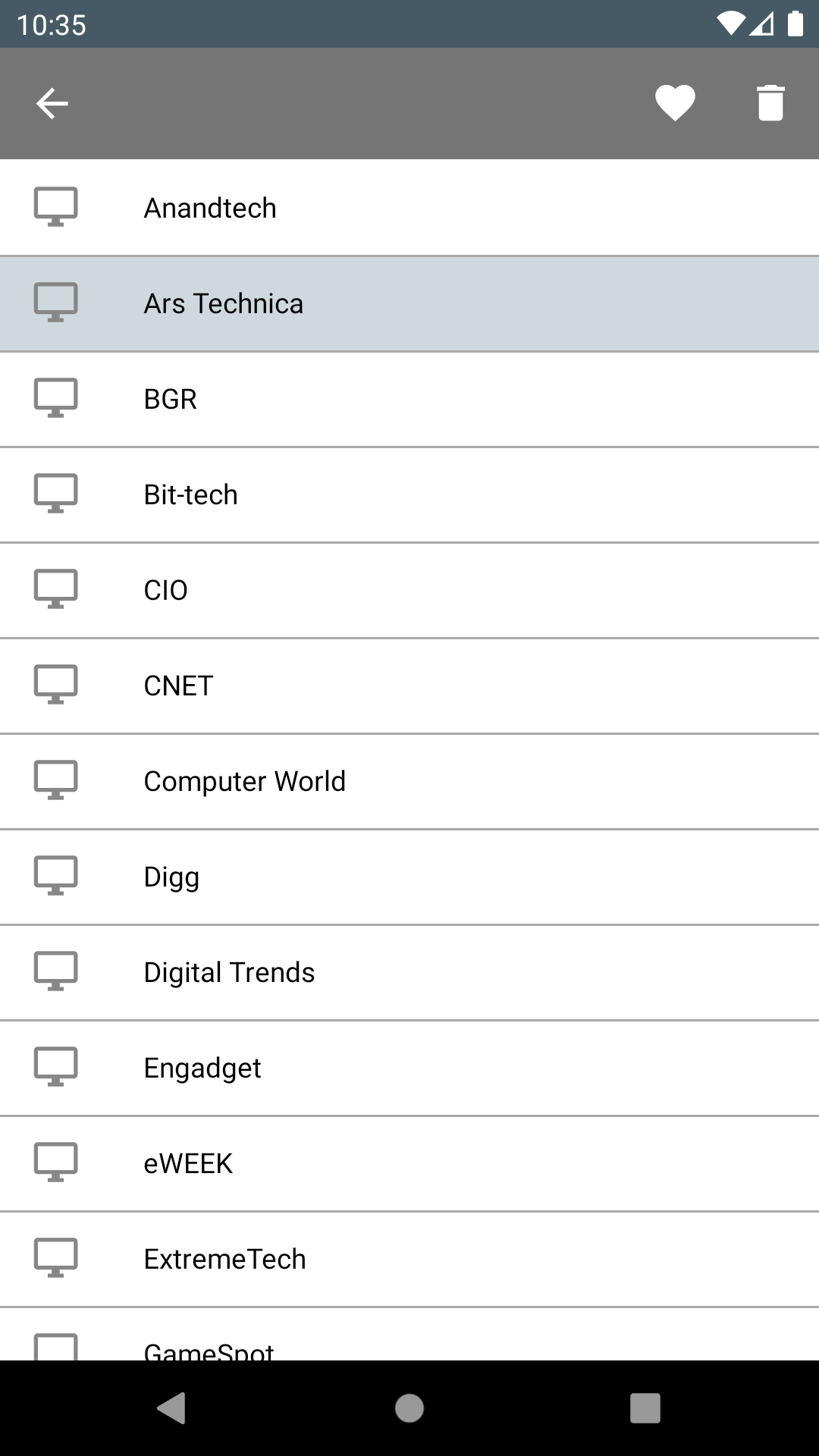Click the monitor icon next to CNET
This screenshot has height=1456, width=819.
click(56, 684)
